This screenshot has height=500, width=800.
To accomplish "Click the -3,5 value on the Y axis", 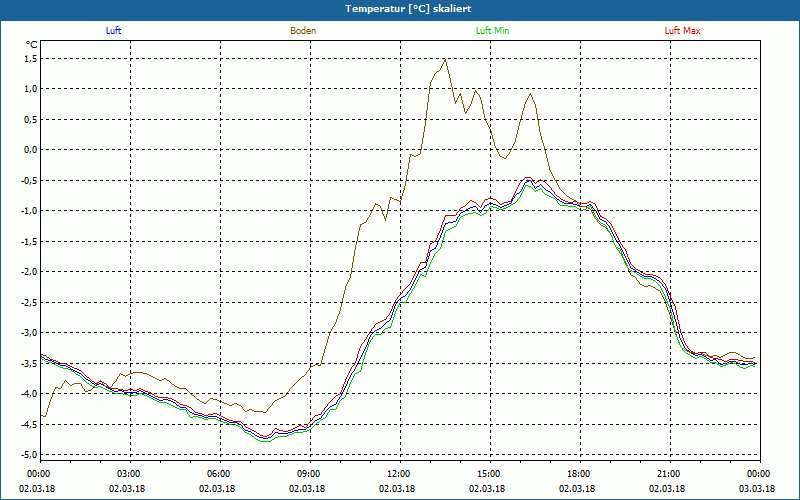I will (x=30, y=363).
